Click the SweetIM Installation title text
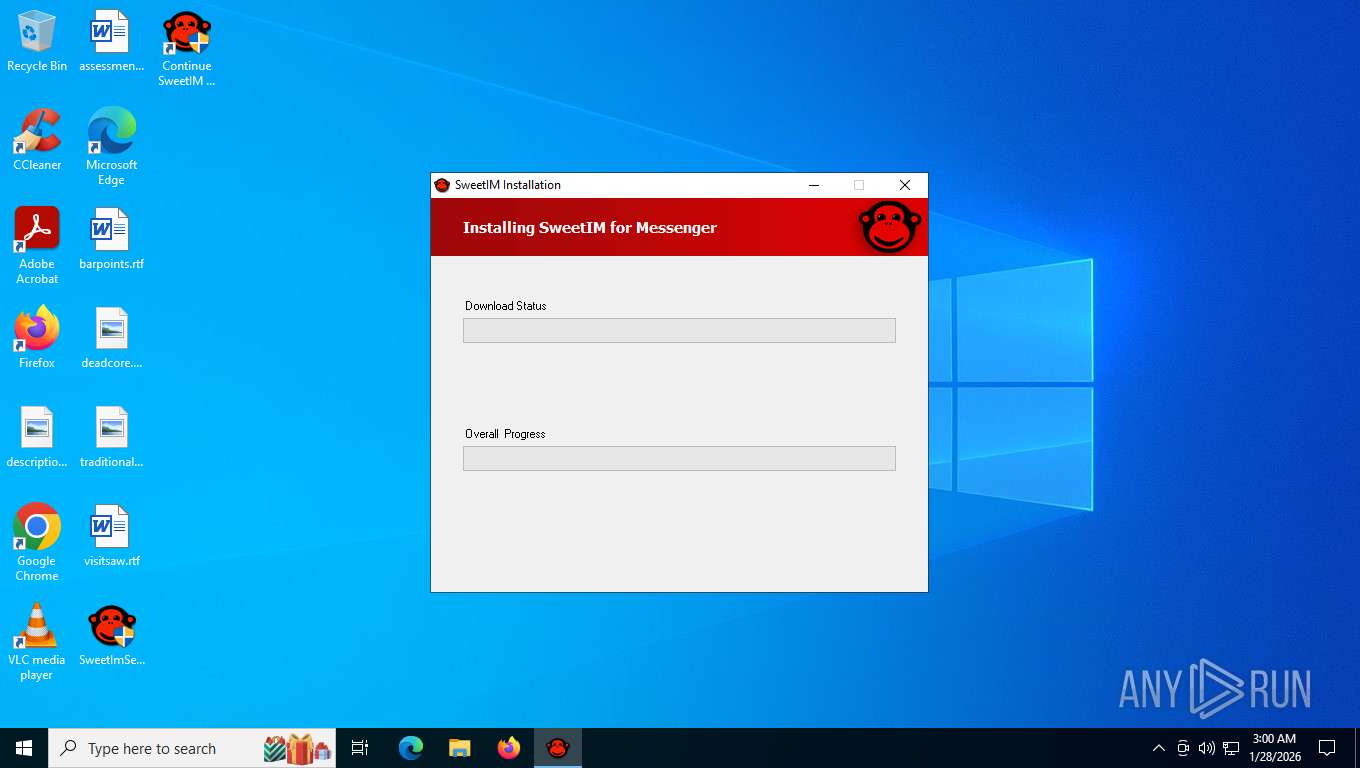This screenshot has width=1360, height=768. (508, 185)
